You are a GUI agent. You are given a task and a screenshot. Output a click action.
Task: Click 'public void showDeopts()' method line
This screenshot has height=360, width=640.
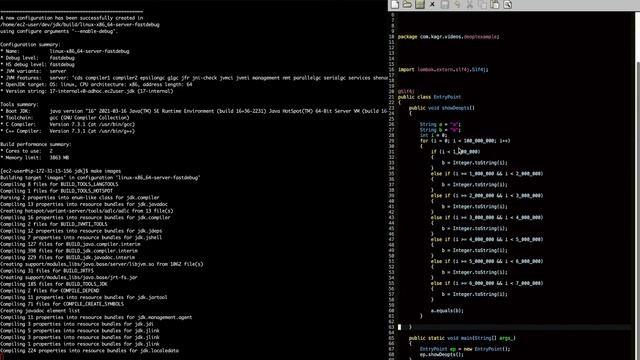[x=442, y=108]
